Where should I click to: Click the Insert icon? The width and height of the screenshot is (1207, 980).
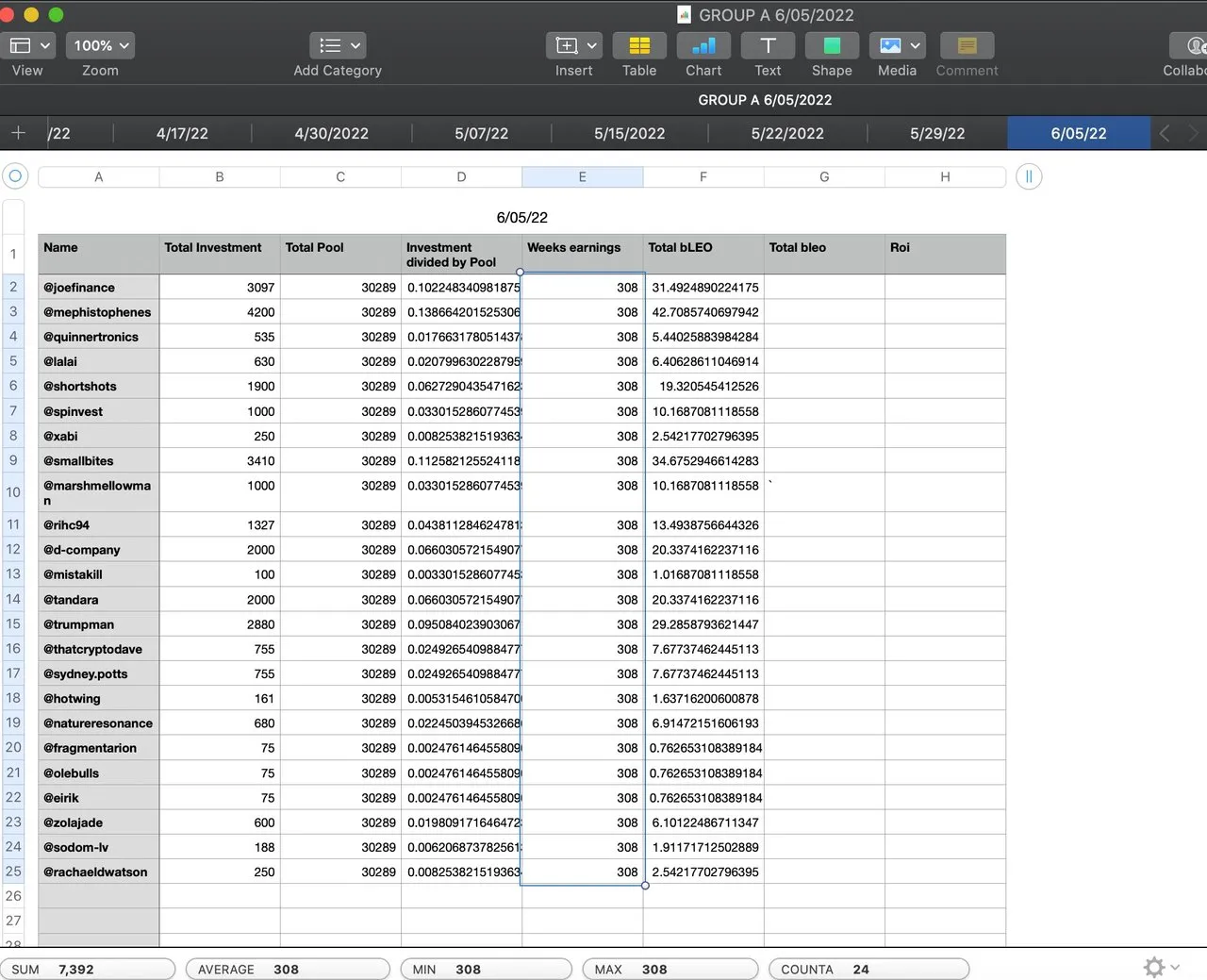[x=566, y=45]
